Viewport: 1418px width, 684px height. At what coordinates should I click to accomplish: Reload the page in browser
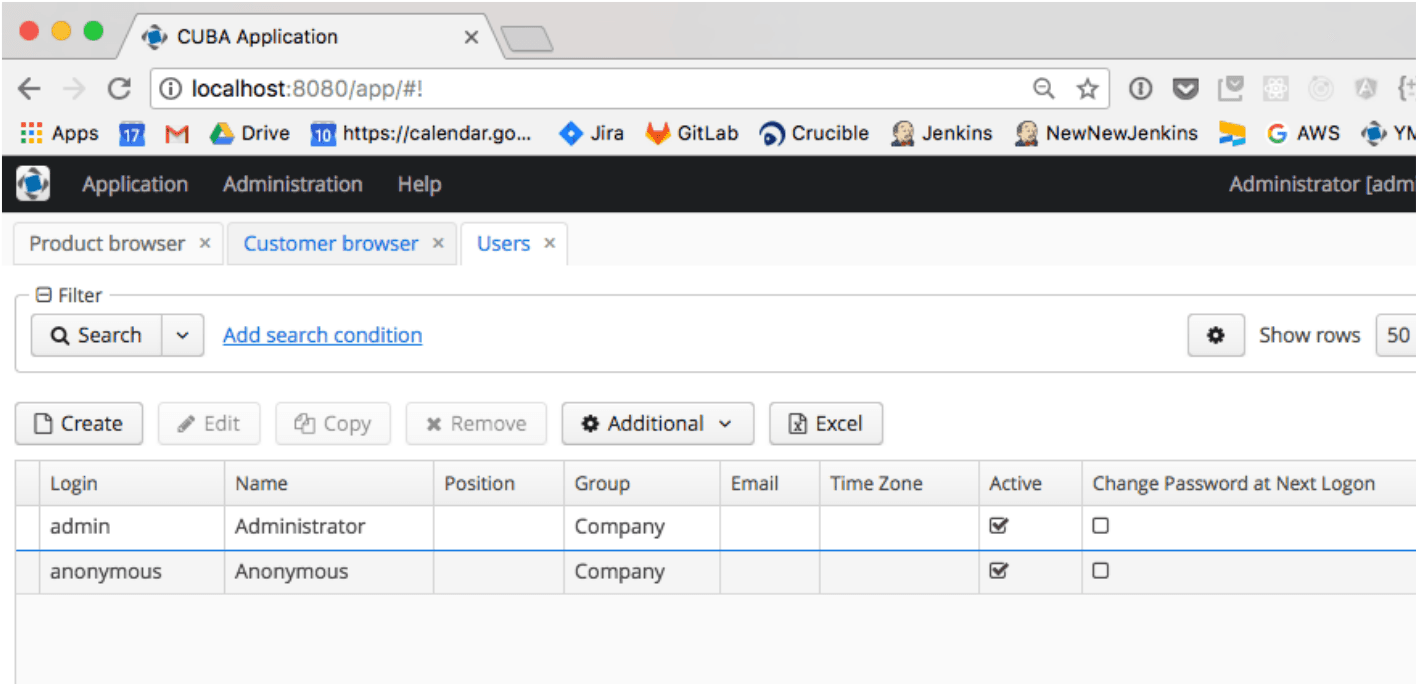click(x=119, y=89)
